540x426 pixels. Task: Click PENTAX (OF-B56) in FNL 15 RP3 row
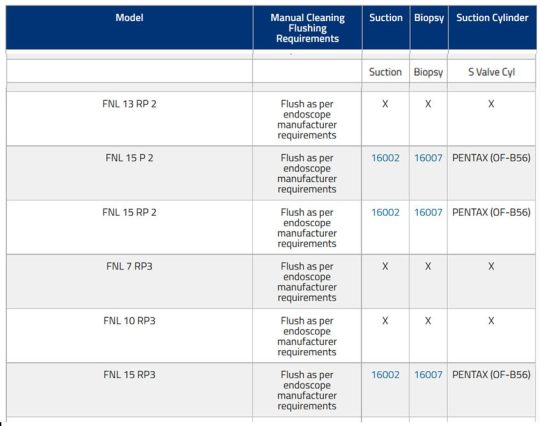coord(491,374)
